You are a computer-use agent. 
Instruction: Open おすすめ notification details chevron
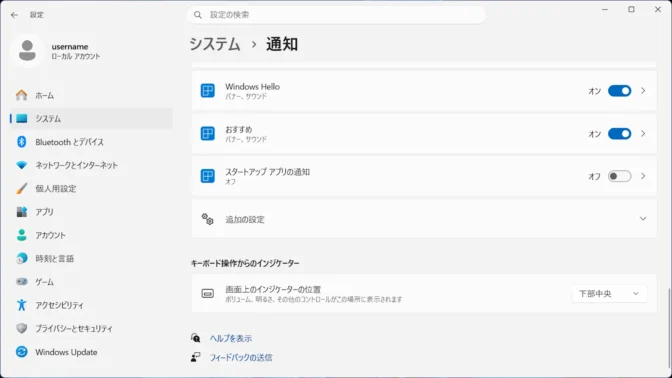(x=643, y=134)
